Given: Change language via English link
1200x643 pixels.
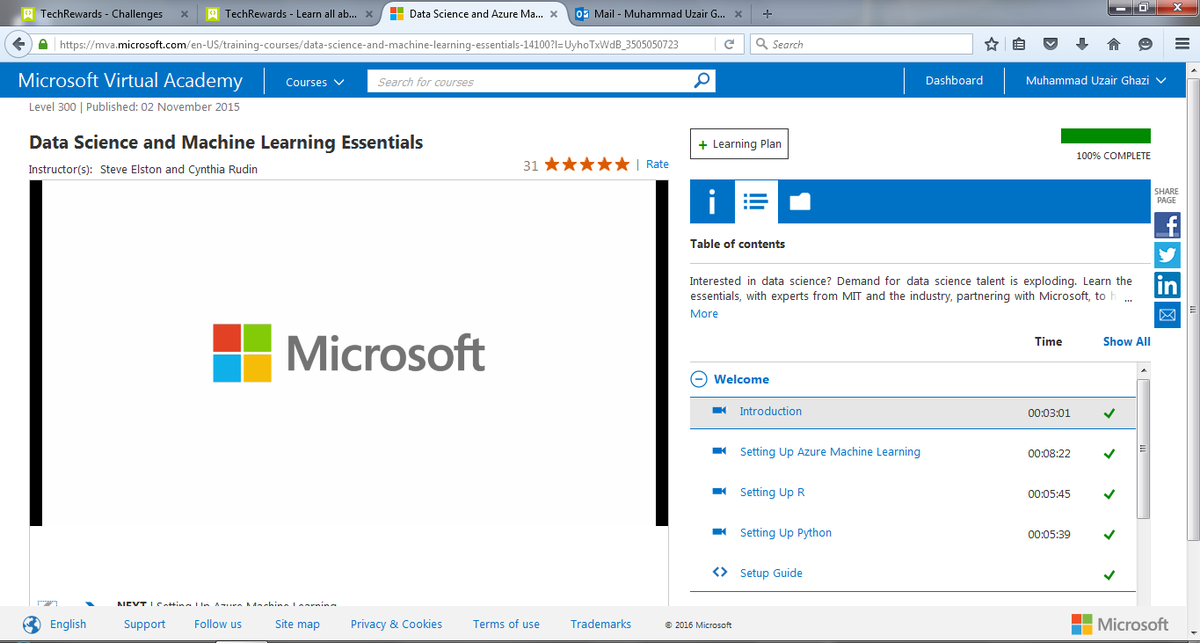Looking at the screenshot, I should [x=68, y=624].
